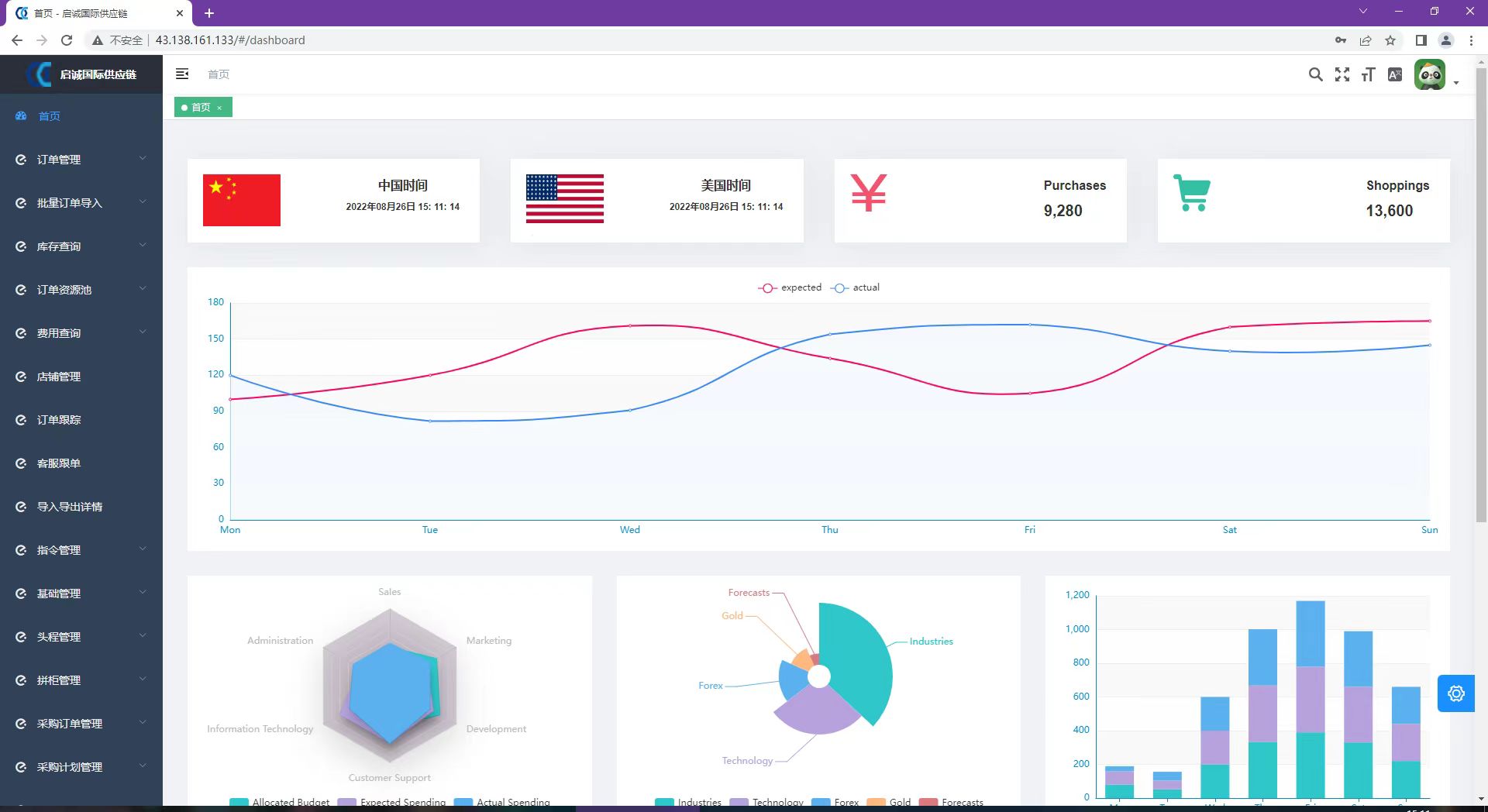Image resolution: width=1488 pixels, height=812 pixels.
Task: Click the 采购订单管理 sidebar icon
Action: [21, 724]
